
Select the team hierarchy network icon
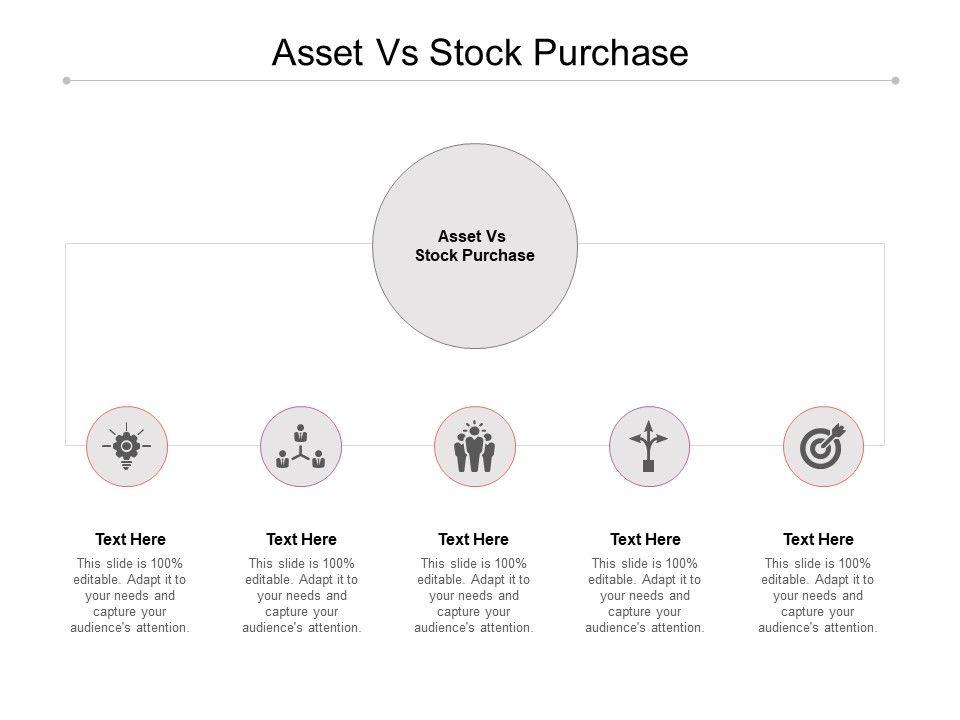click(301, 447)
